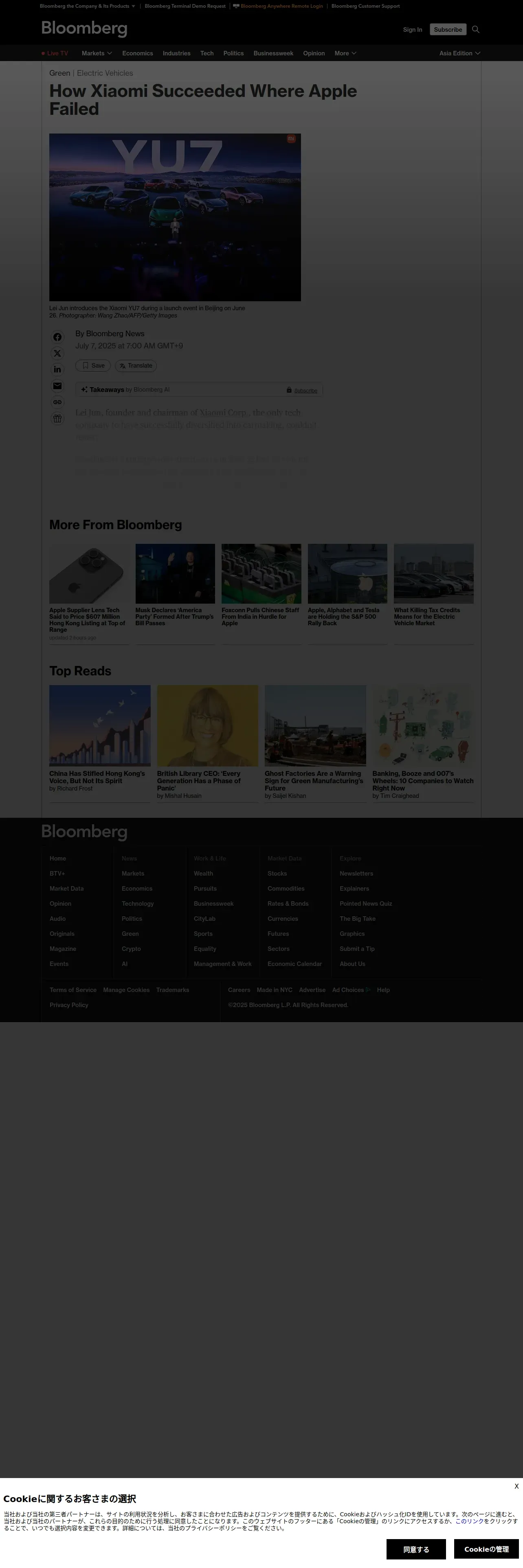Open Tech in navigation bar
The height and width of the screenshot is (1568, 523).
[207, 54]
